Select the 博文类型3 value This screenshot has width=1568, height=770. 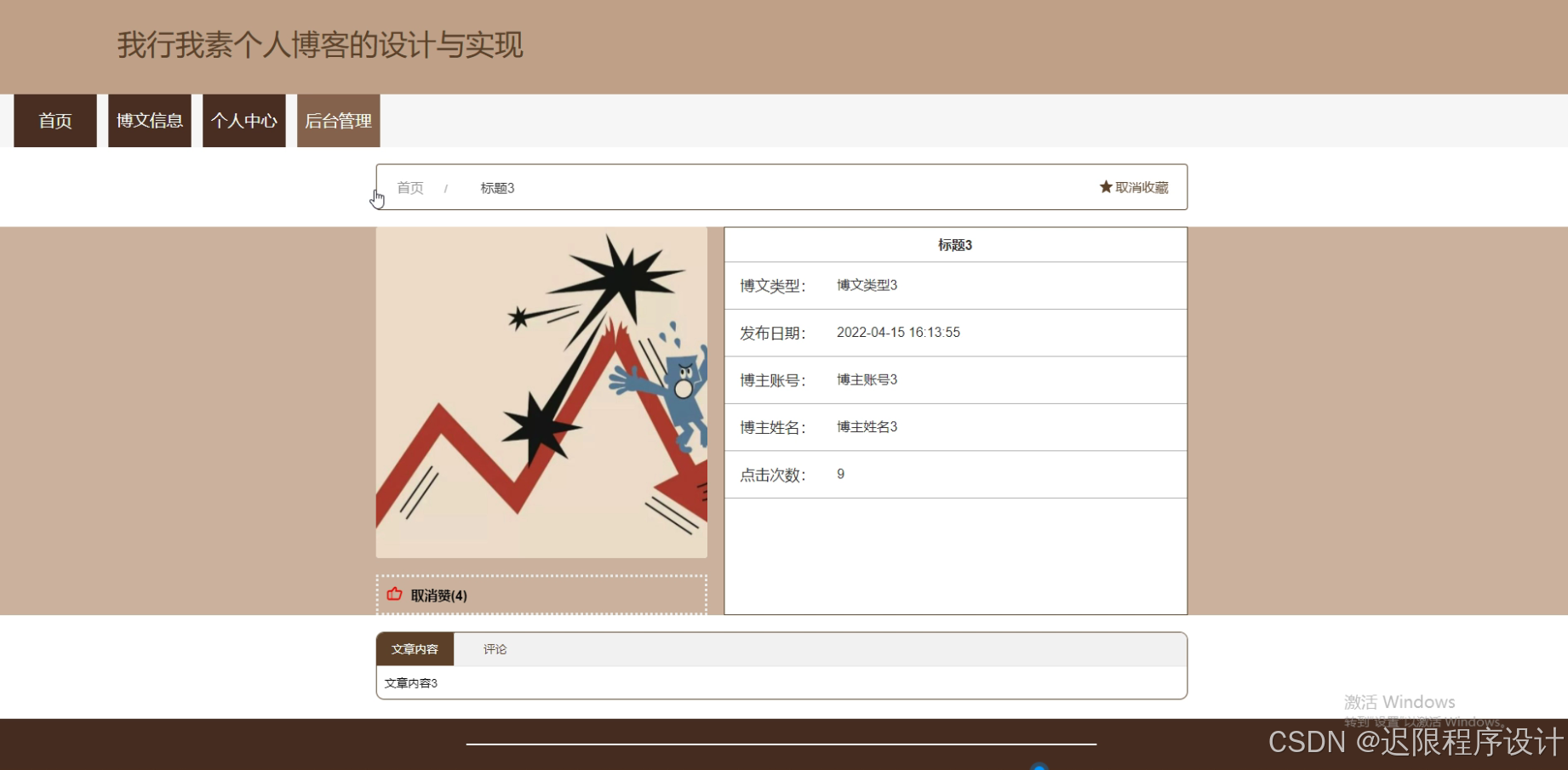click(x=867, y=285)
